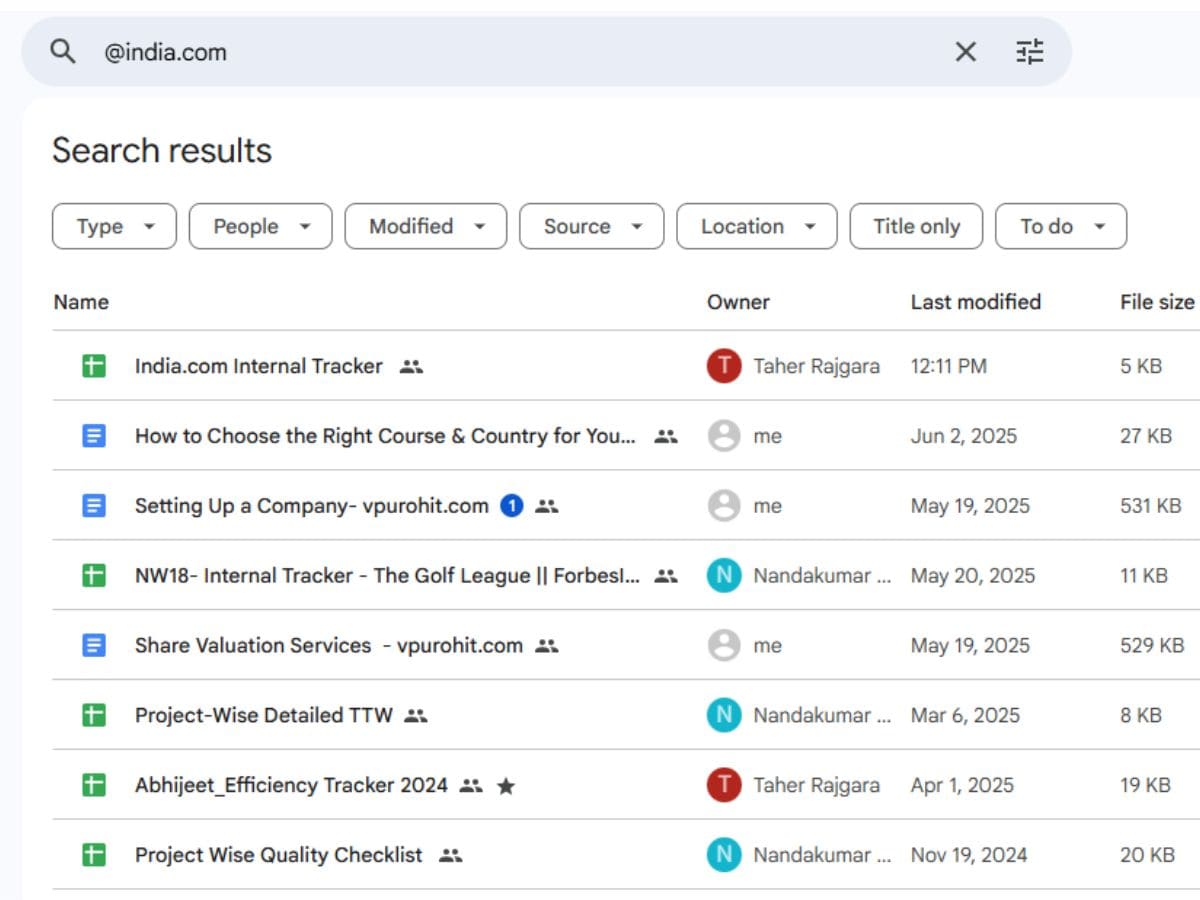Screen dimensions: 1200x900
Task: Open How to Choose the Right Course document
Action: coord(385,436)
